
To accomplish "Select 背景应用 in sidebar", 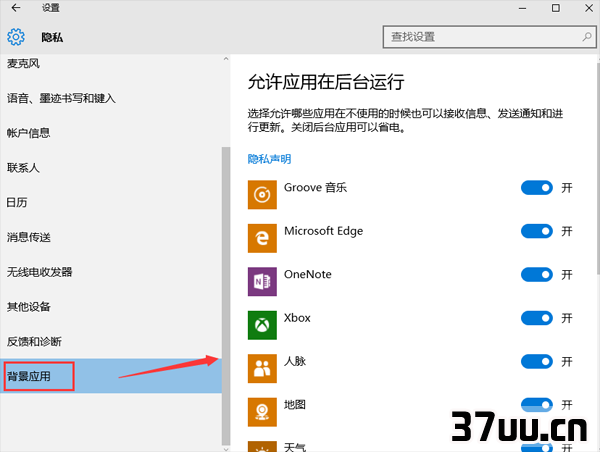I will point(111,376).
